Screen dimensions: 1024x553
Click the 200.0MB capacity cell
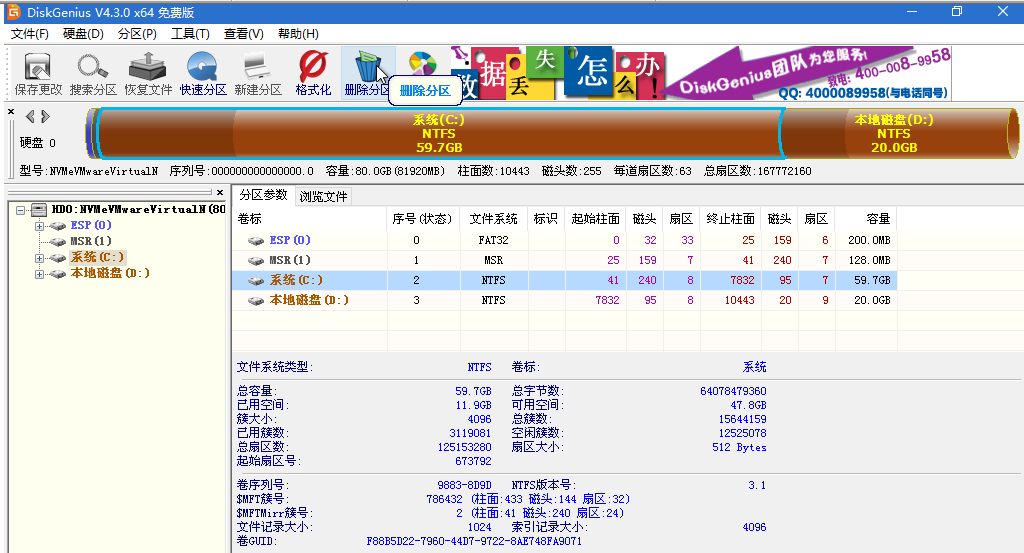866,240
